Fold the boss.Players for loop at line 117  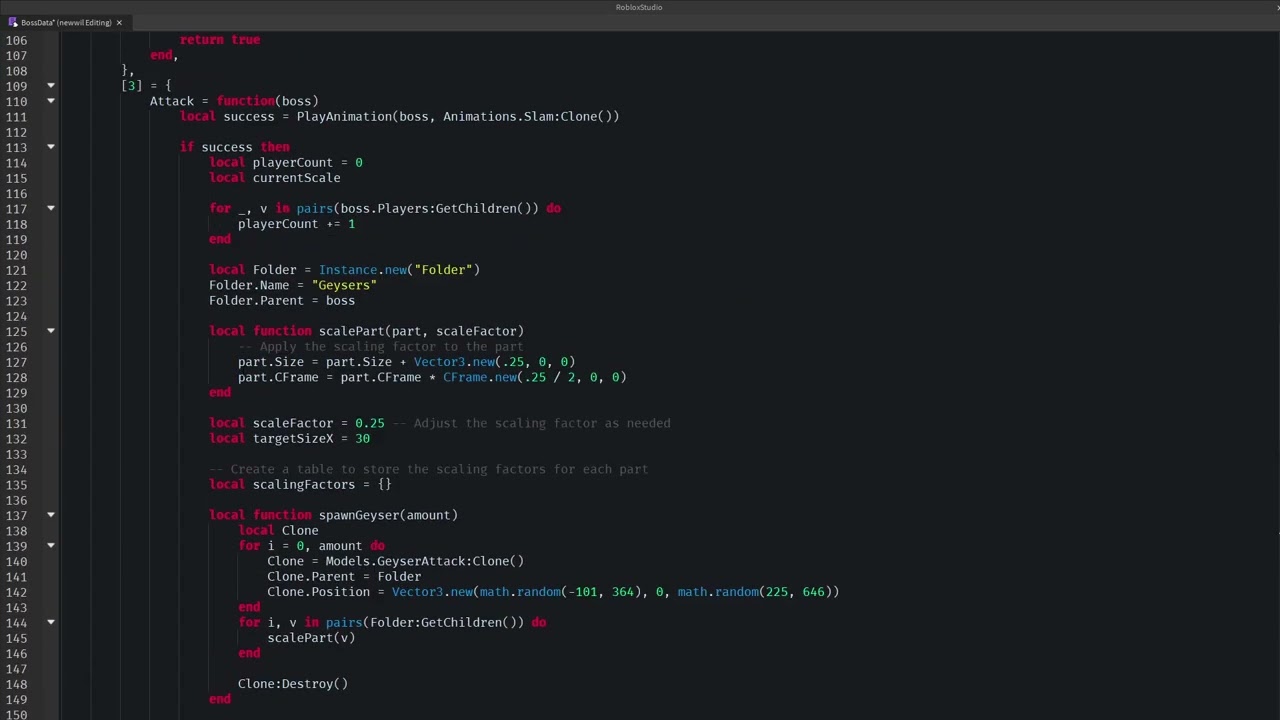tap(51, 208)
